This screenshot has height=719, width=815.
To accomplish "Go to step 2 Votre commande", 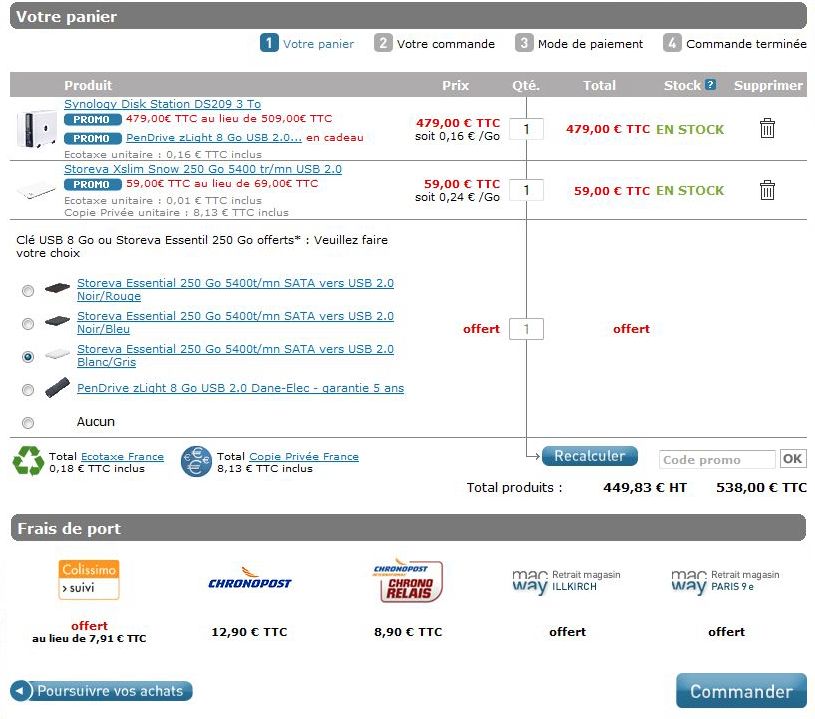I will [434, 43].
